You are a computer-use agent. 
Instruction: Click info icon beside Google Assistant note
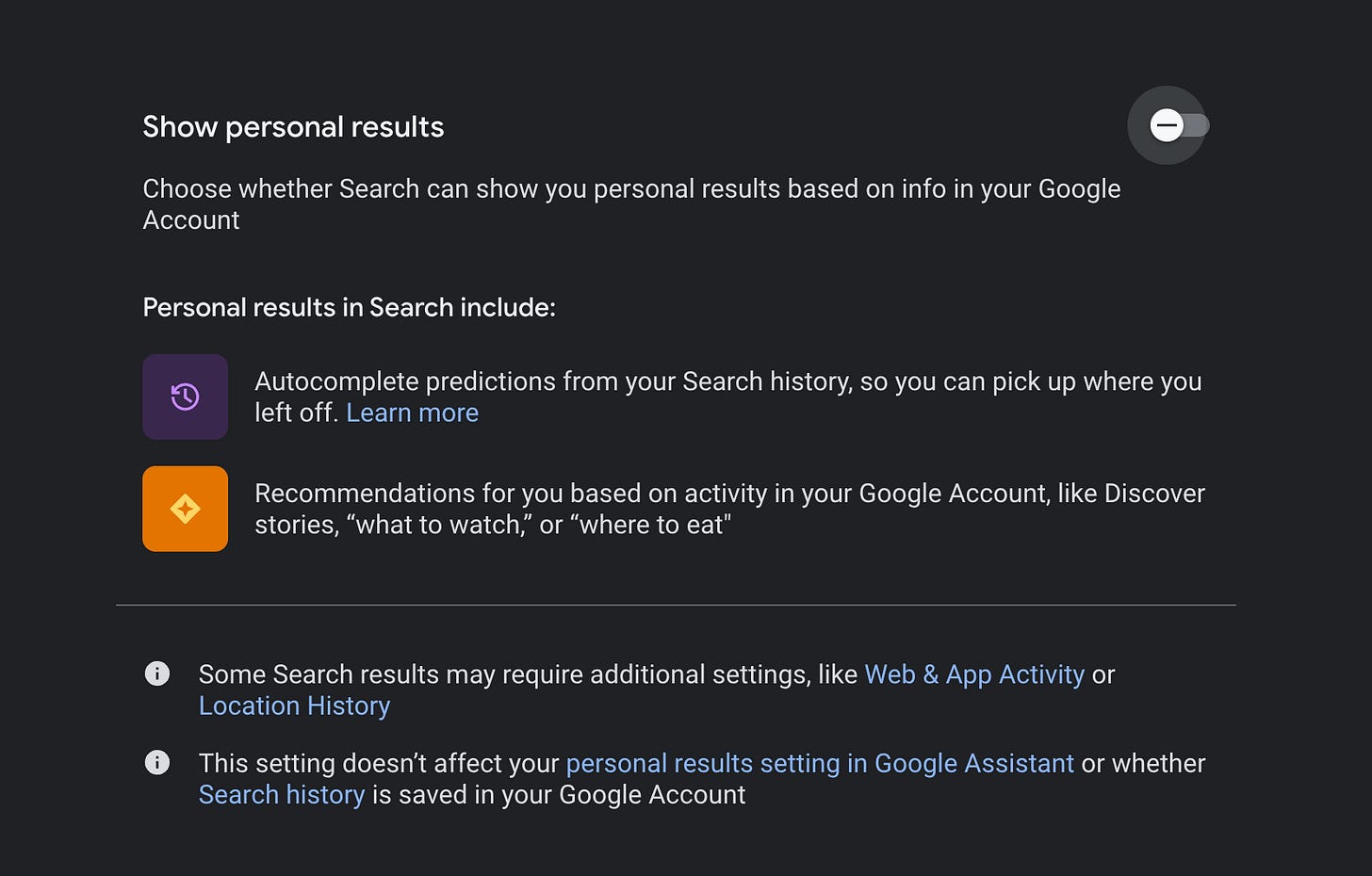pos(157,762)
